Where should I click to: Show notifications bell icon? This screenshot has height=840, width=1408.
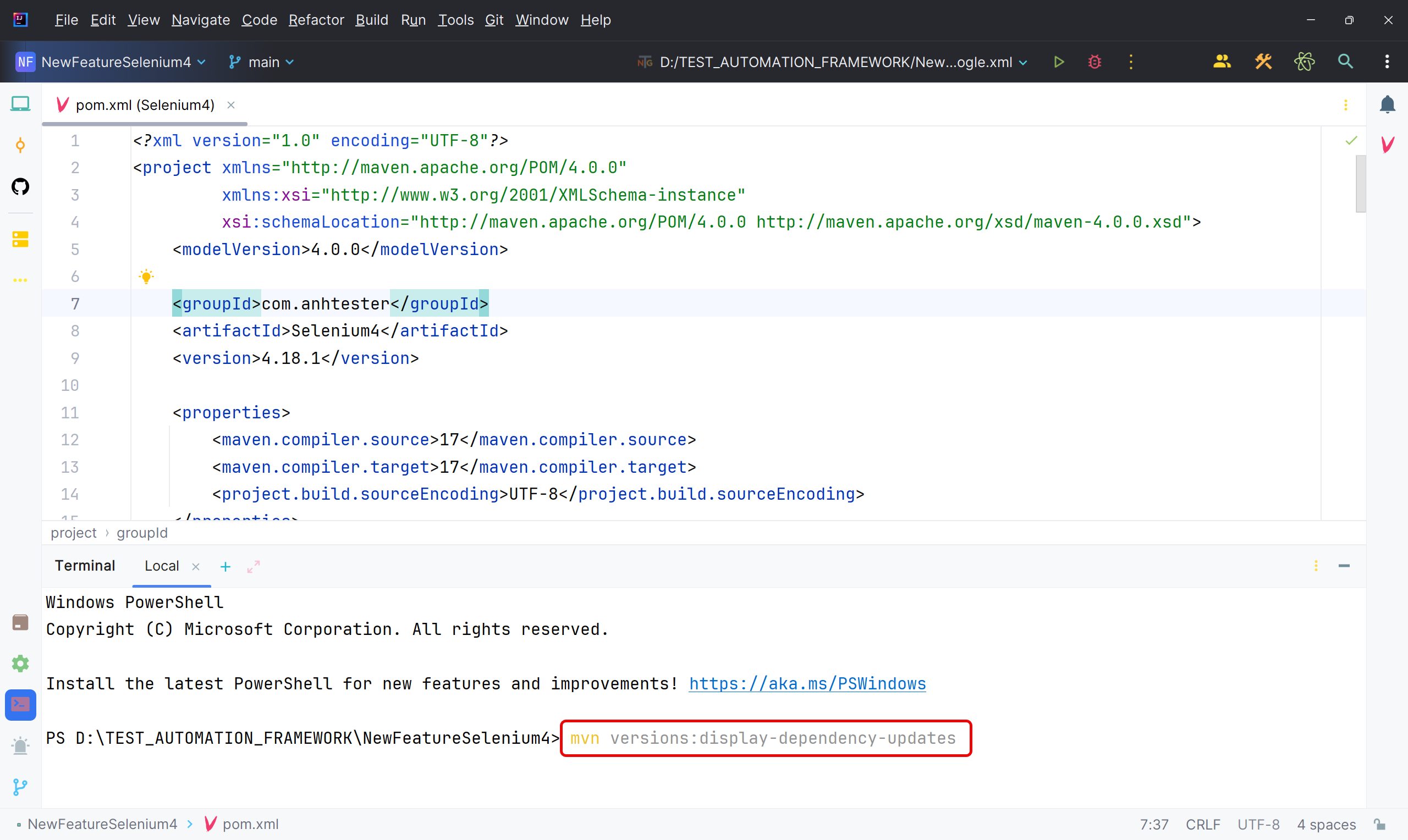pos(1387,104)
